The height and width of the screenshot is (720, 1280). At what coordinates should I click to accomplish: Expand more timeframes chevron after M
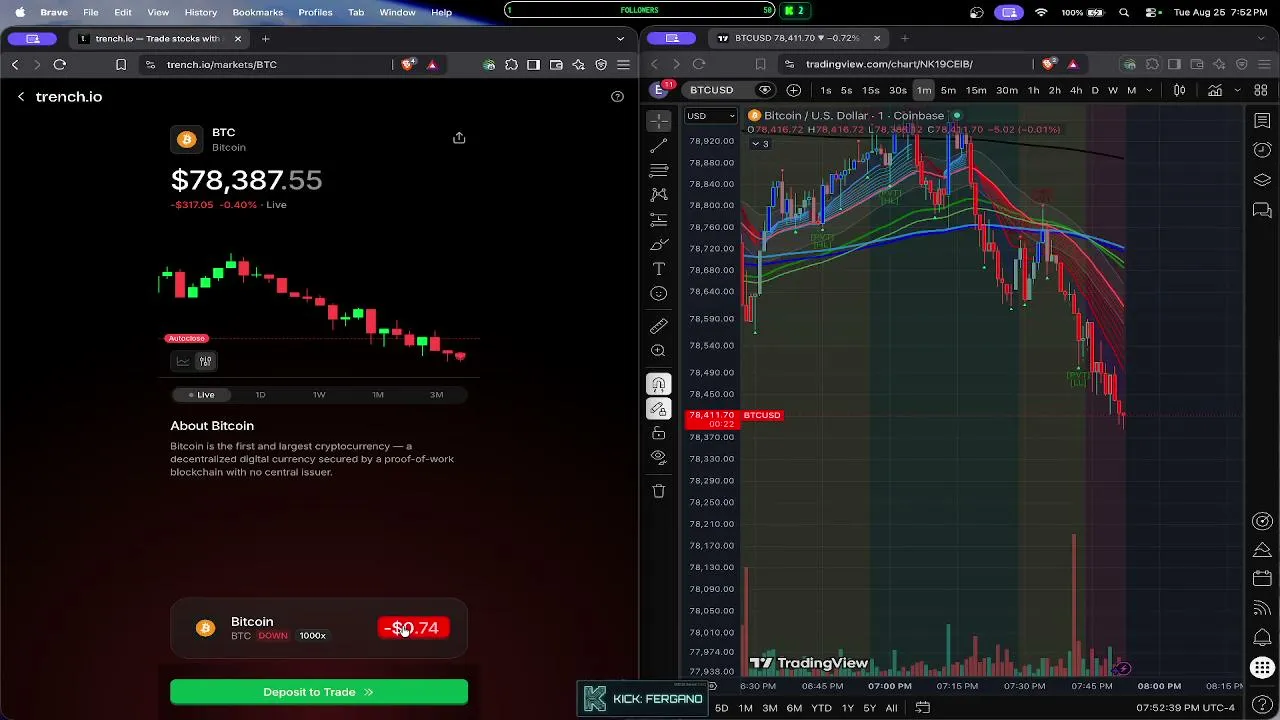point(1149,90)
